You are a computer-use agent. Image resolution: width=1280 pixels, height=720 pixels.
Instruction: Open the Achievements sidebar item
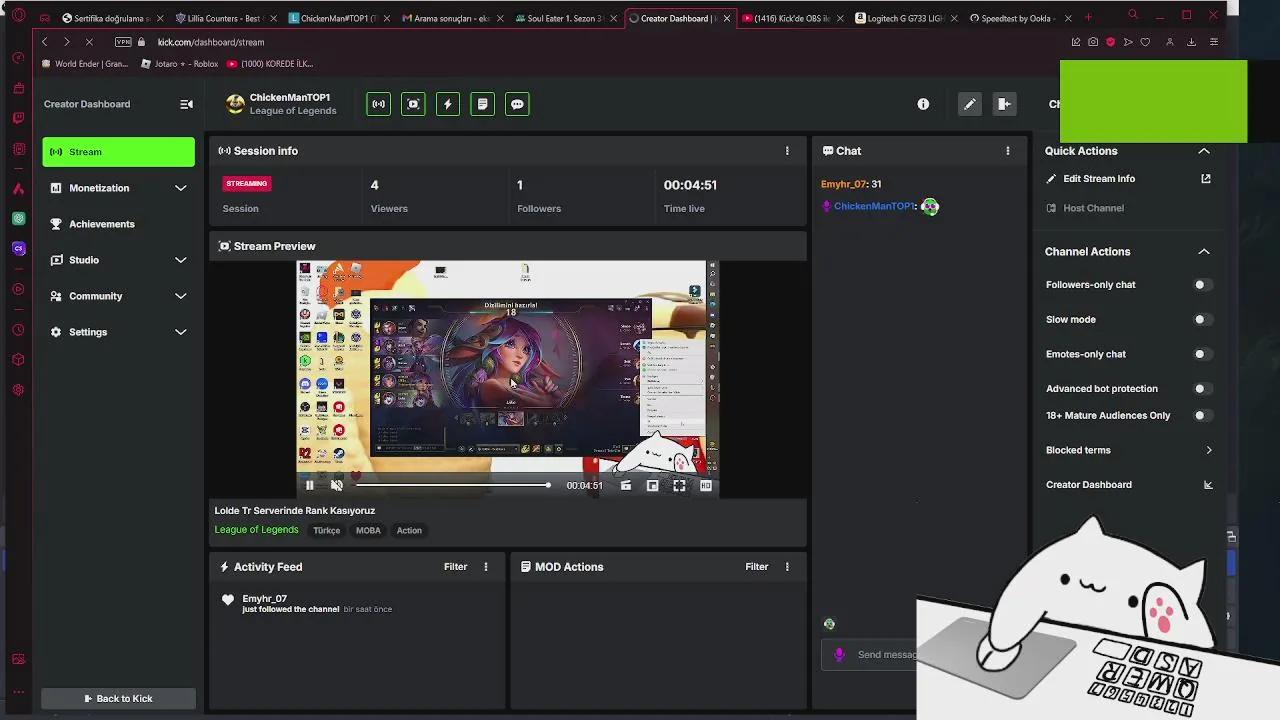tap(101, 224)
